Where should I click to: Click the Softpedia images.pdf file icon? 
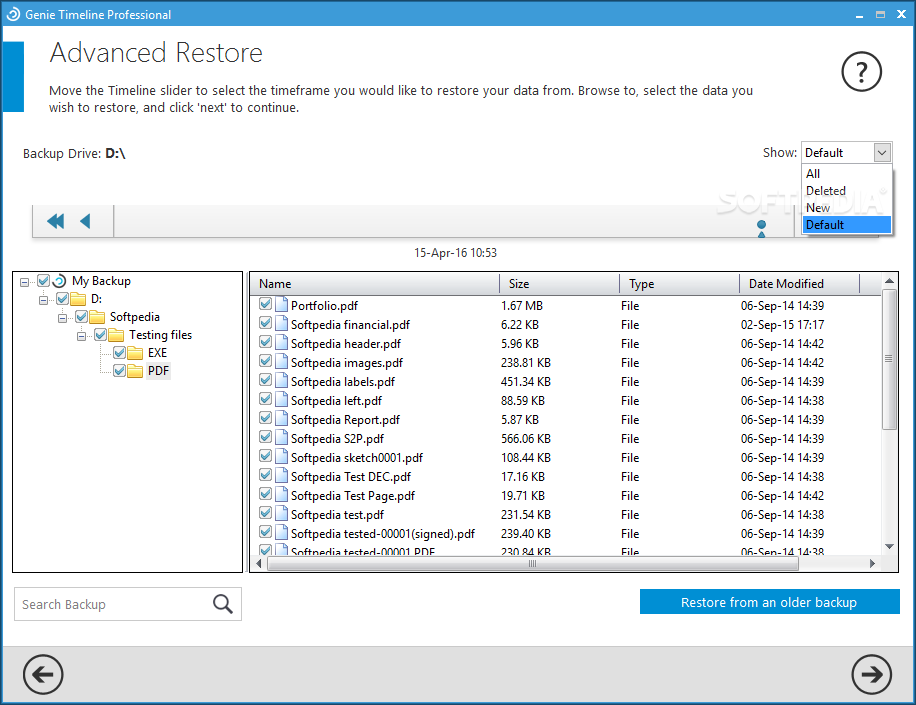tap(281, 362)
